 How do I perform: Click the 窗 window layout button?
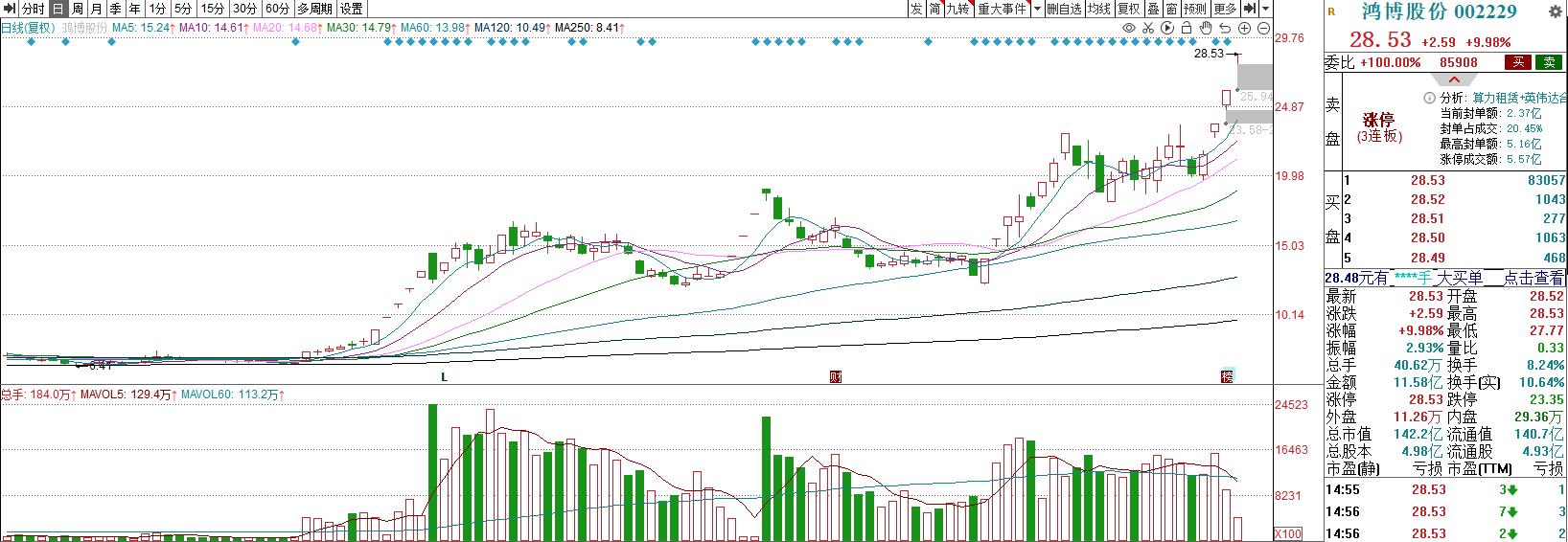pos(1171,9)
